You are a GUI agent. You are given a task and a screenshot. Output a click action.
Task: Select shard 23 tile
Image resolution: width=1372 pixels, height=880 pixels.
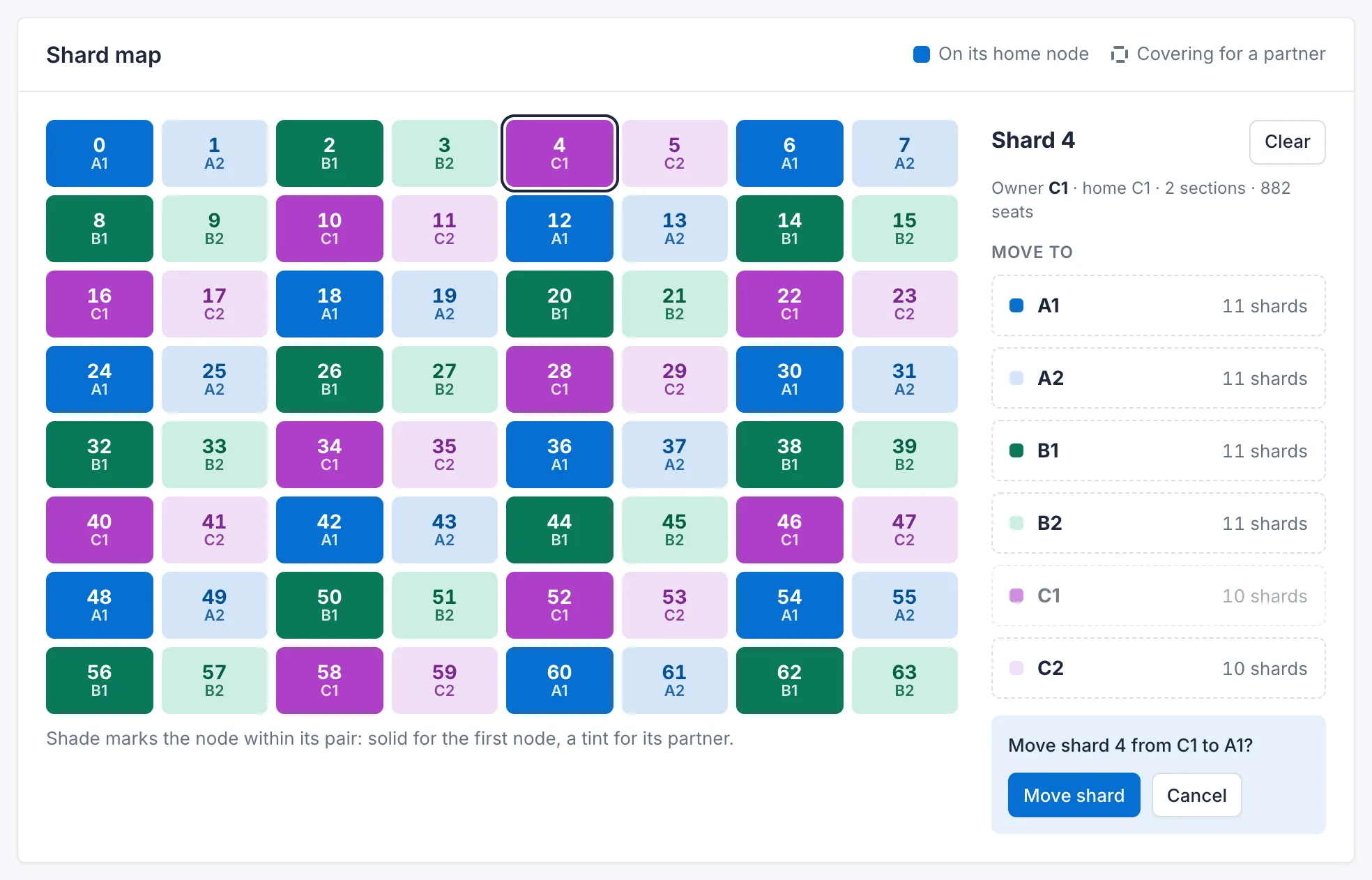[905, 304]
